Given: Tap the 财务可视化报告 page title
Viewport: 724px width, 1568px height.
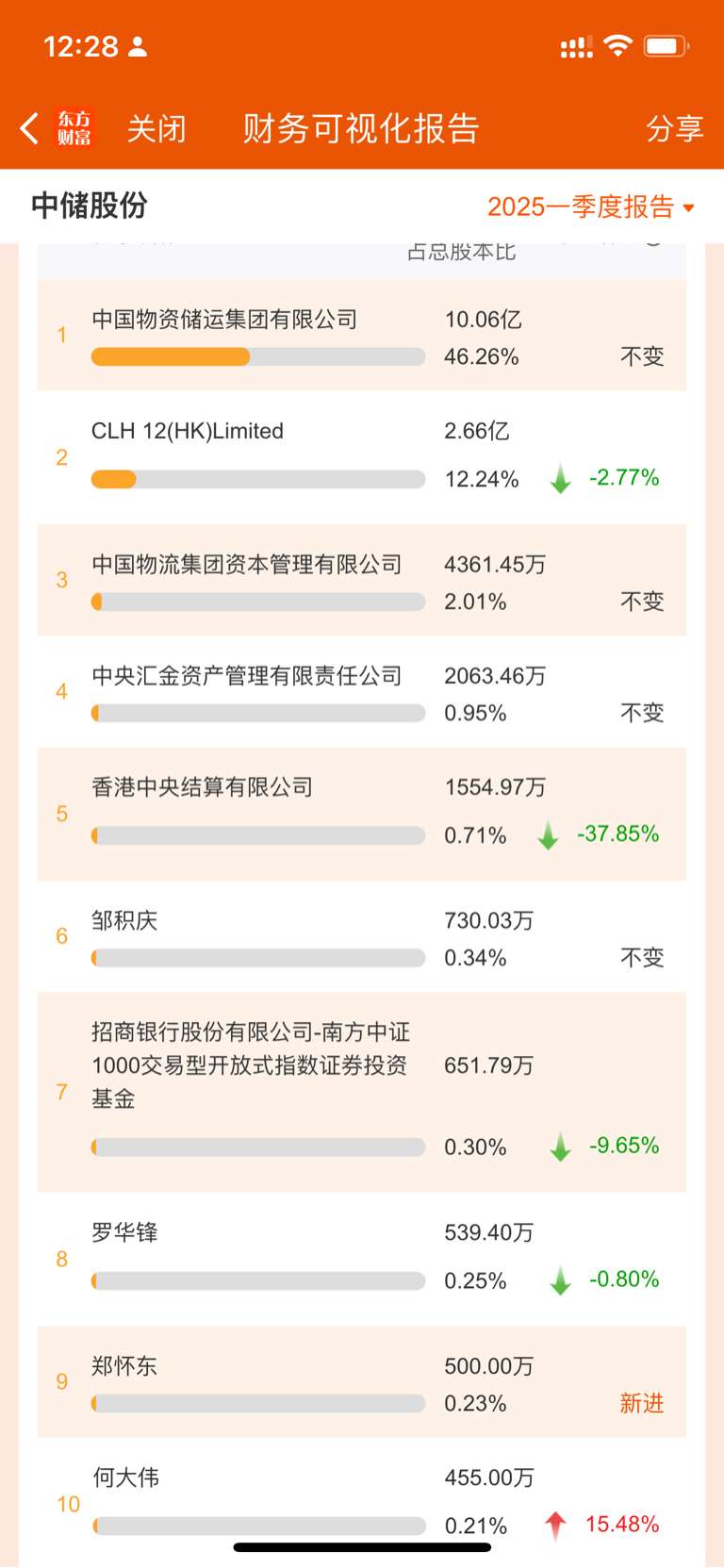Looking at the screenshot, I should pyautogui.click(x=361, y=128).
